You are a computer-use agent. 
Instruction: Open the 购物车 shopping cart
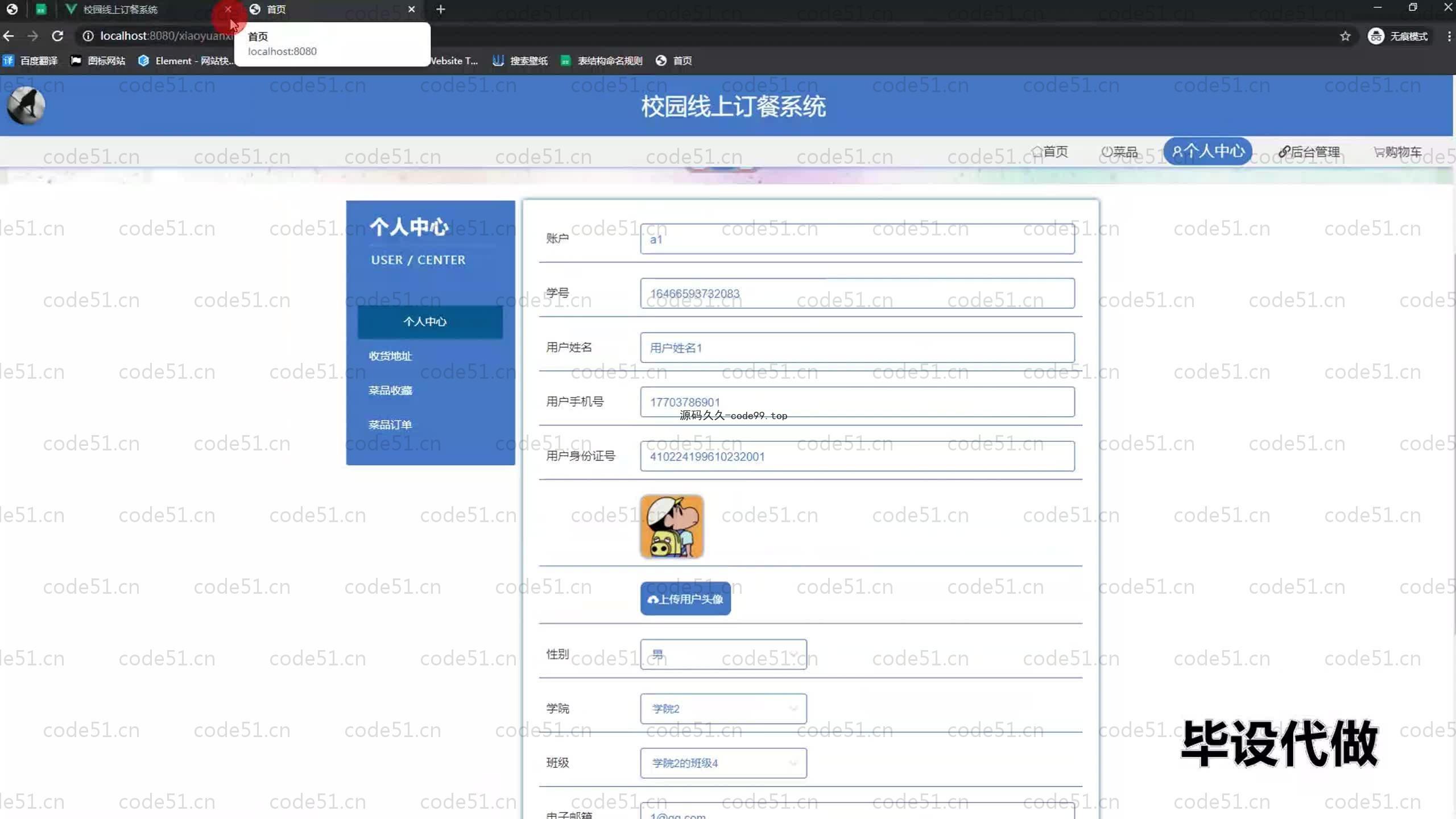(x=1398, y=152)
